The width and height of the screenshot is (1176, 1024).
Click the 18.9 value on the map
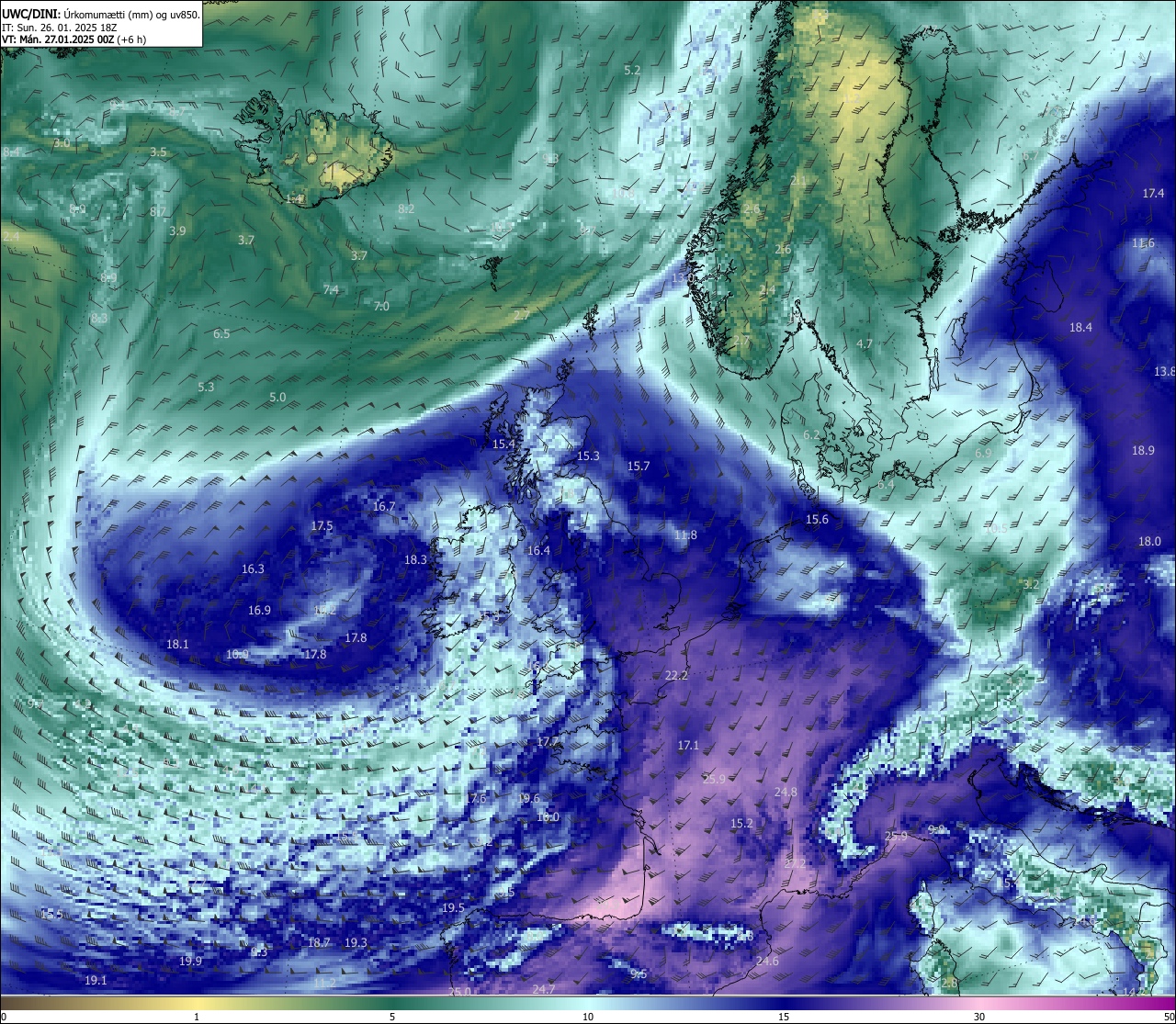(1143, 450)
